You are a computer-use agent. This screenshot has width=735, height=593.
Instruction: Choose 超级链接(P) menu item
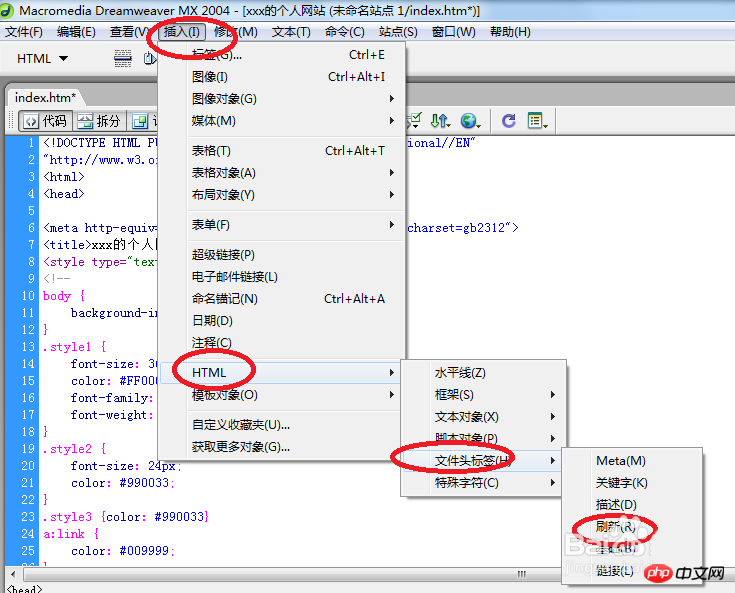click(282, 255)
